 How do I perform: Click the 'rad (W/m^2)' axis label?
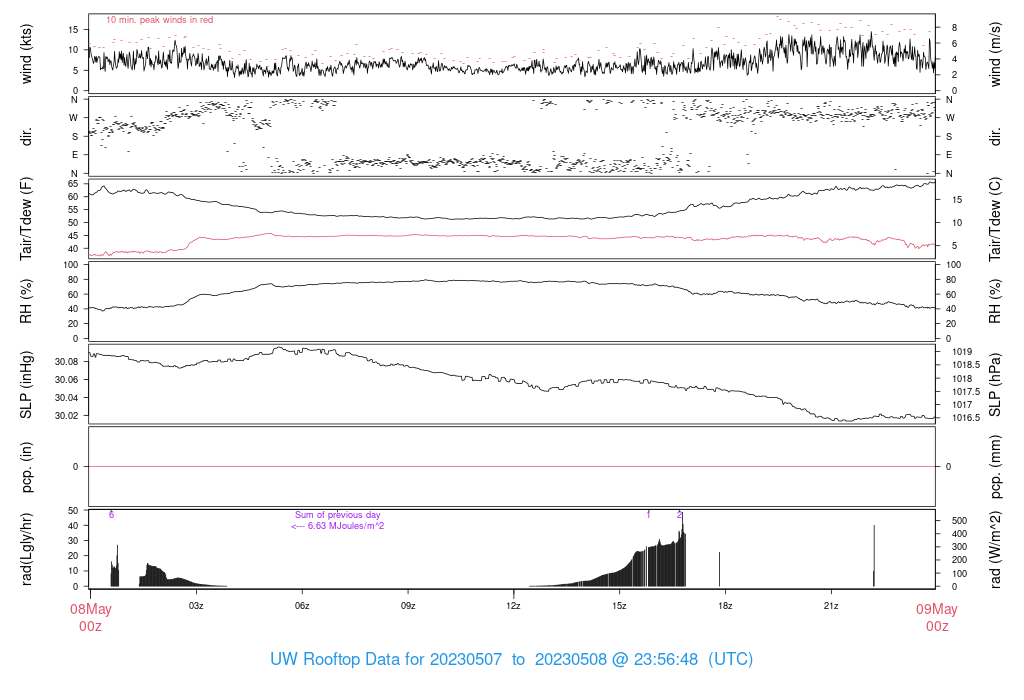[x=995, y=549]
